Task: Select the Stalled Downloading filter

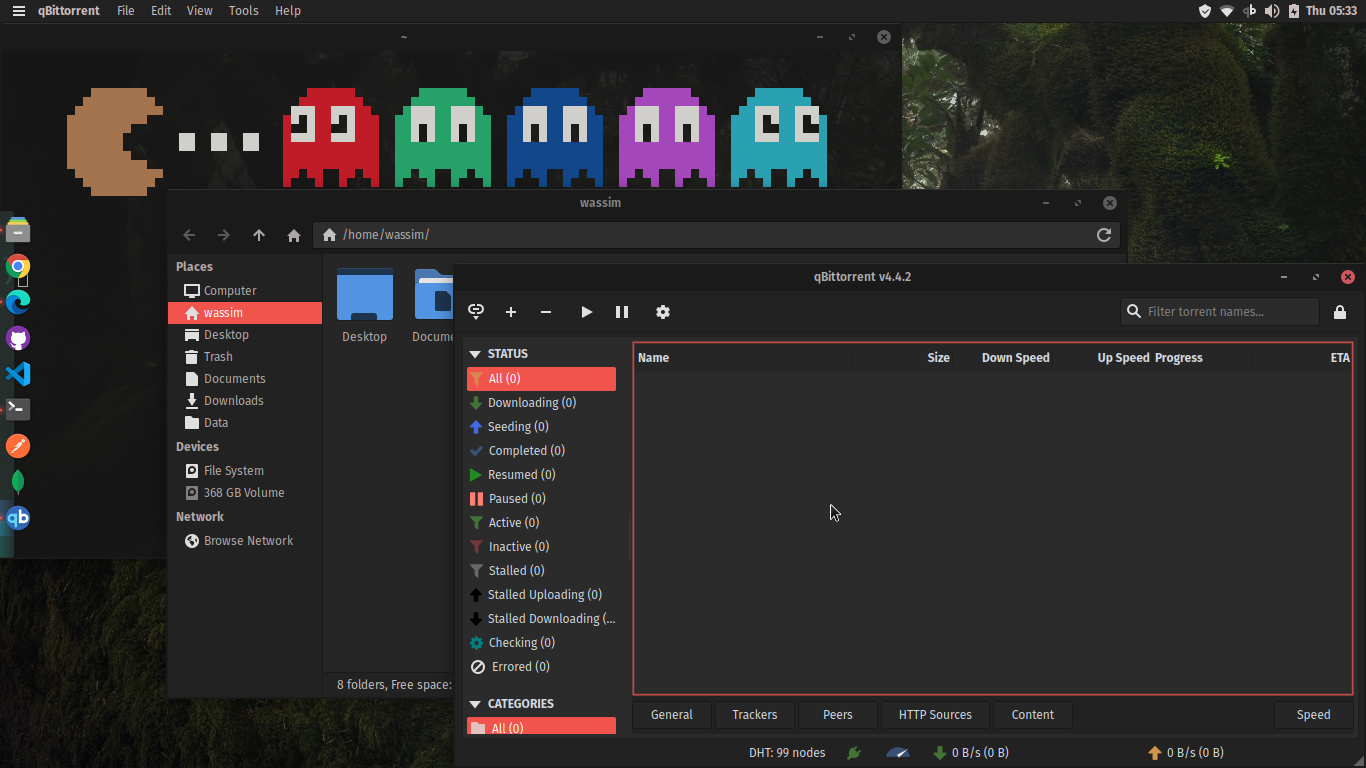Action: (x=541, y=619)
